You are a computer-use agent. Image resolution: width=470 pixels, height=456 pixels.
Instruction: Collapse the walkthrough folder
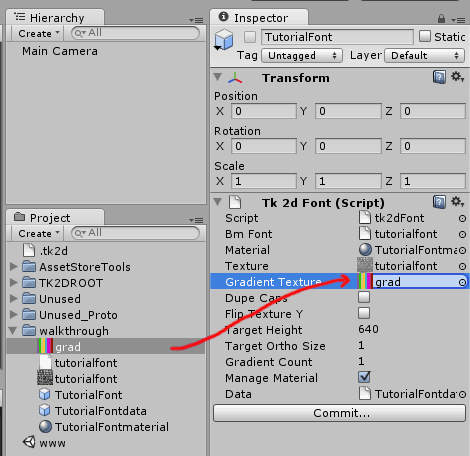pyautogui.click(x=13, y=331)
